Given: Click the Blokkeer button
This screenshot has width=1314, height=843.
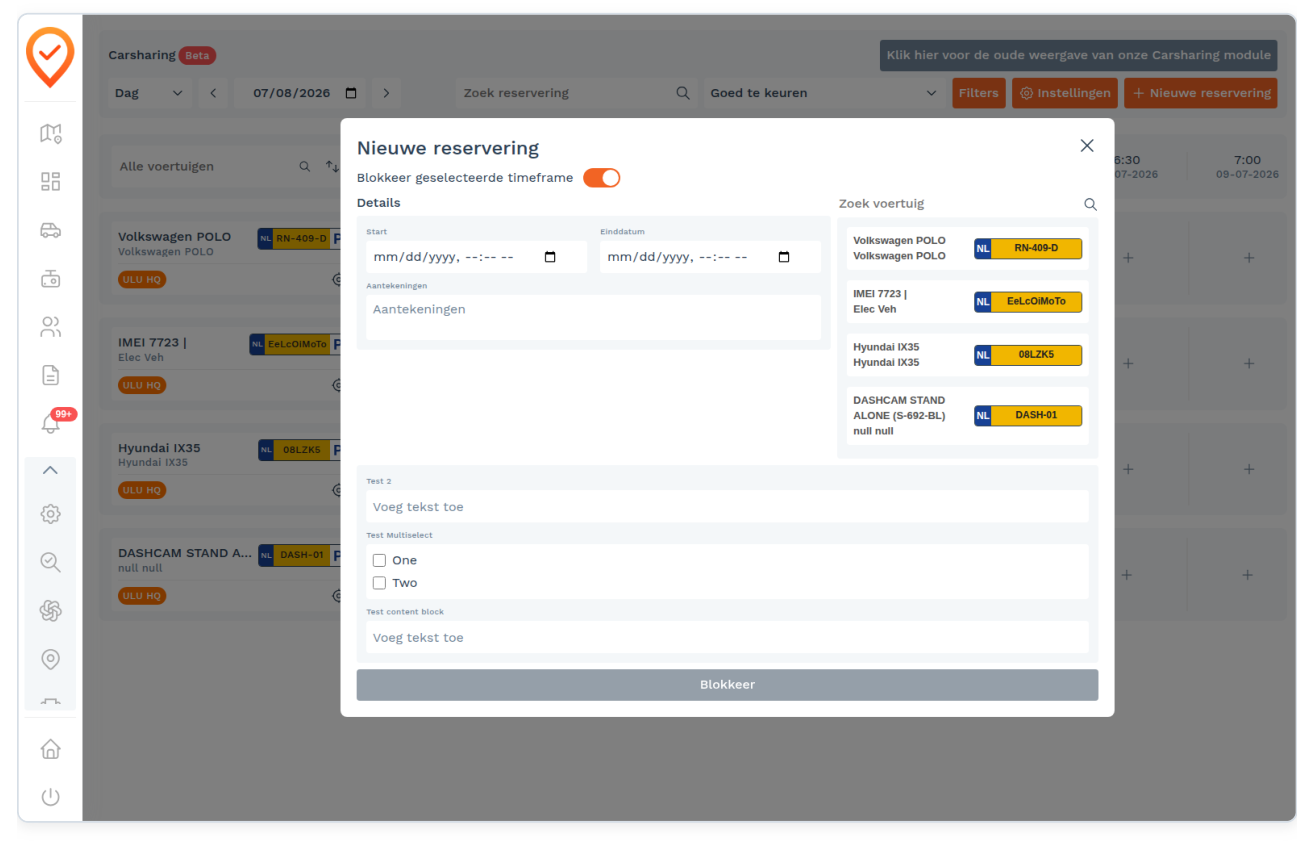Looking at the screenshot, I should 727,685.
